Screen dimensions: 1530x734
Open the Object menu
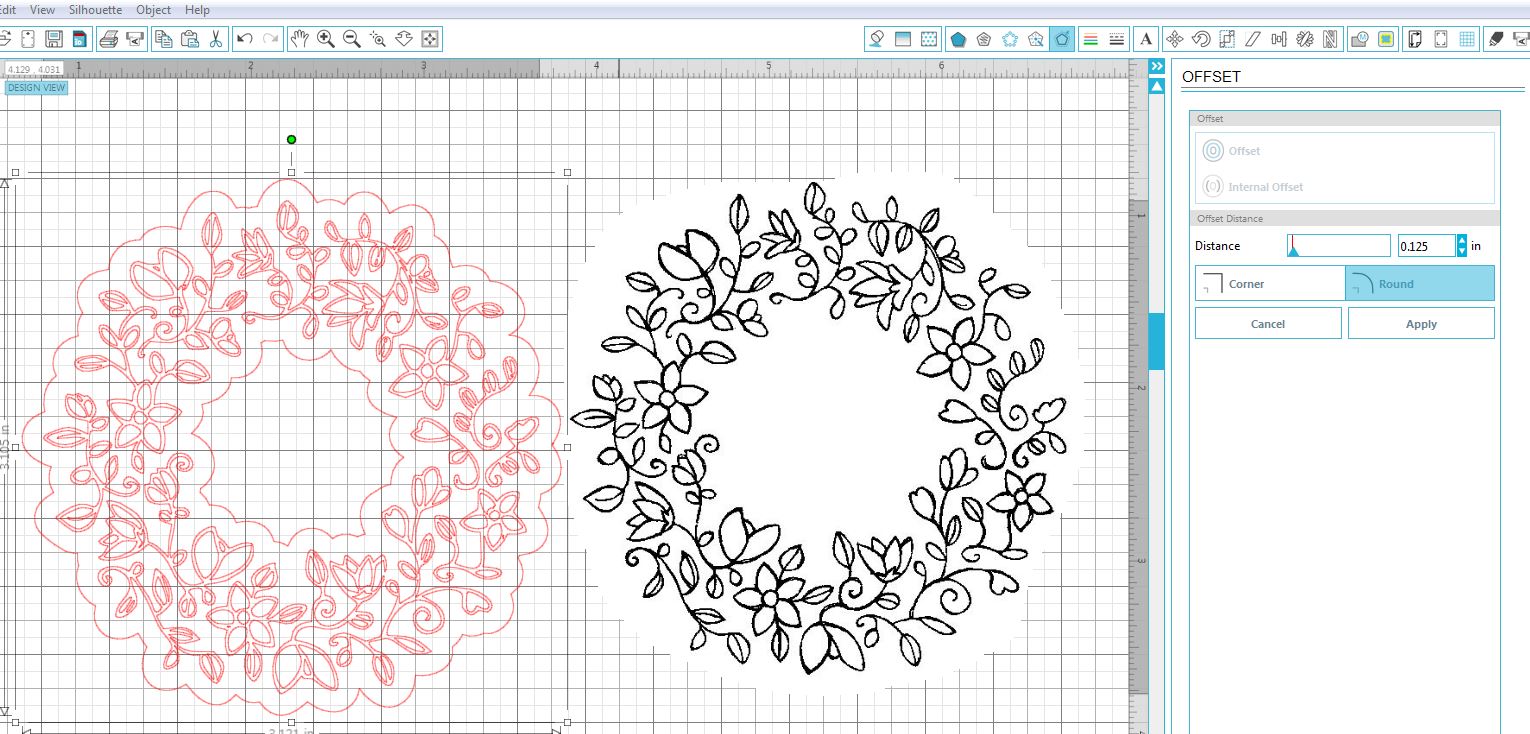point(153,10)
